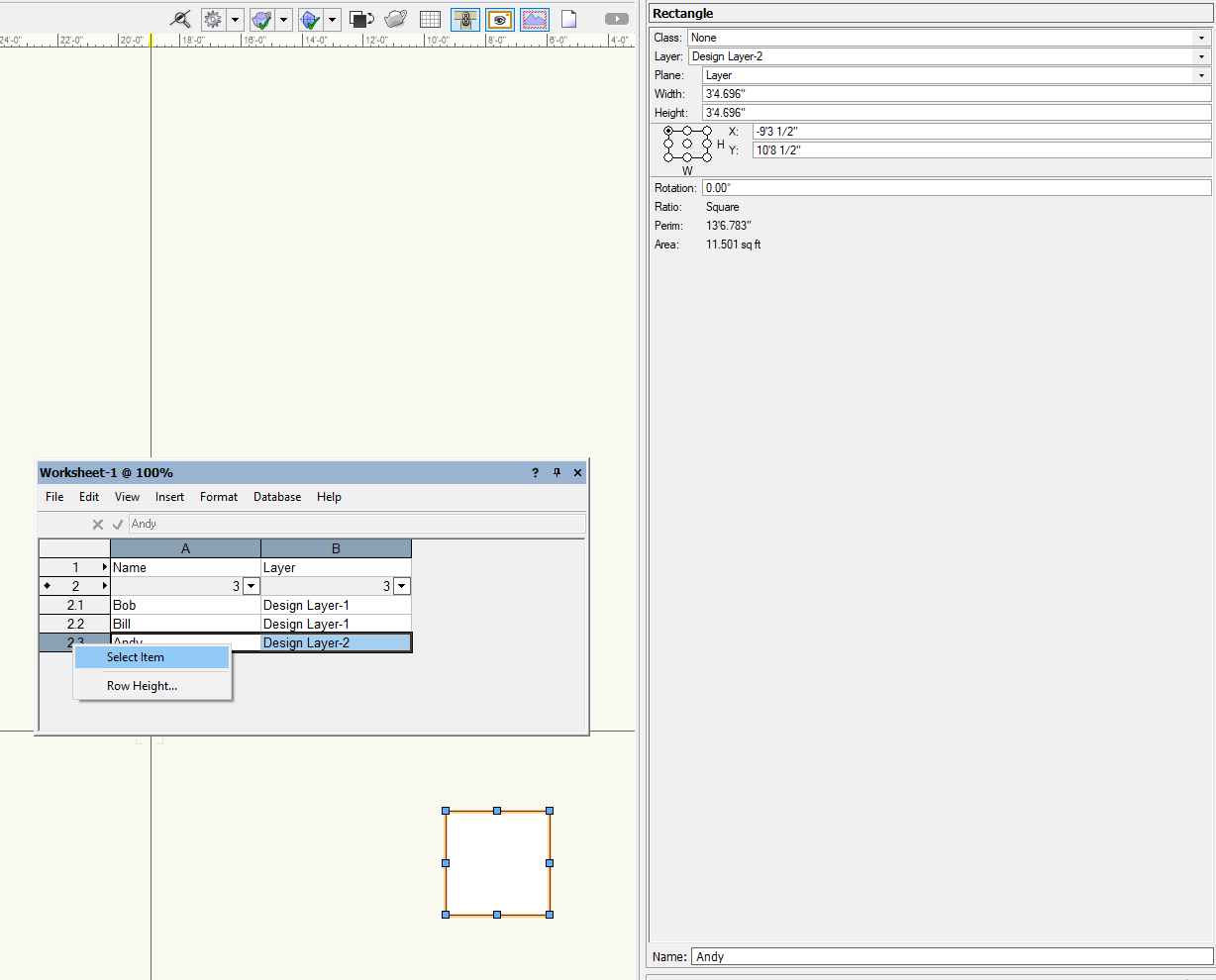The image size is (1216, 980).
Task: Click the swap overlapping squares icon
Action: [x=361, y=19]
